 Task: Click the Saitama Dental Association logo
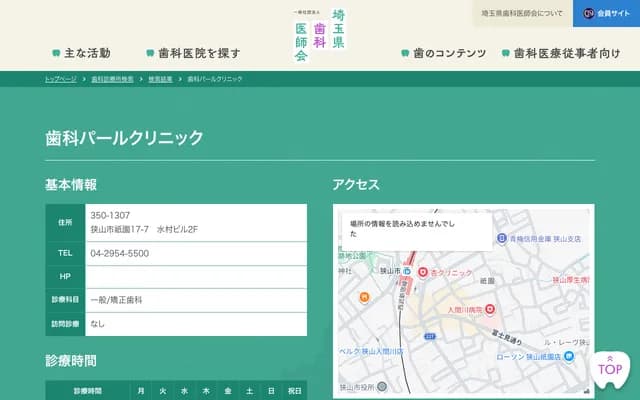(319, 35)
